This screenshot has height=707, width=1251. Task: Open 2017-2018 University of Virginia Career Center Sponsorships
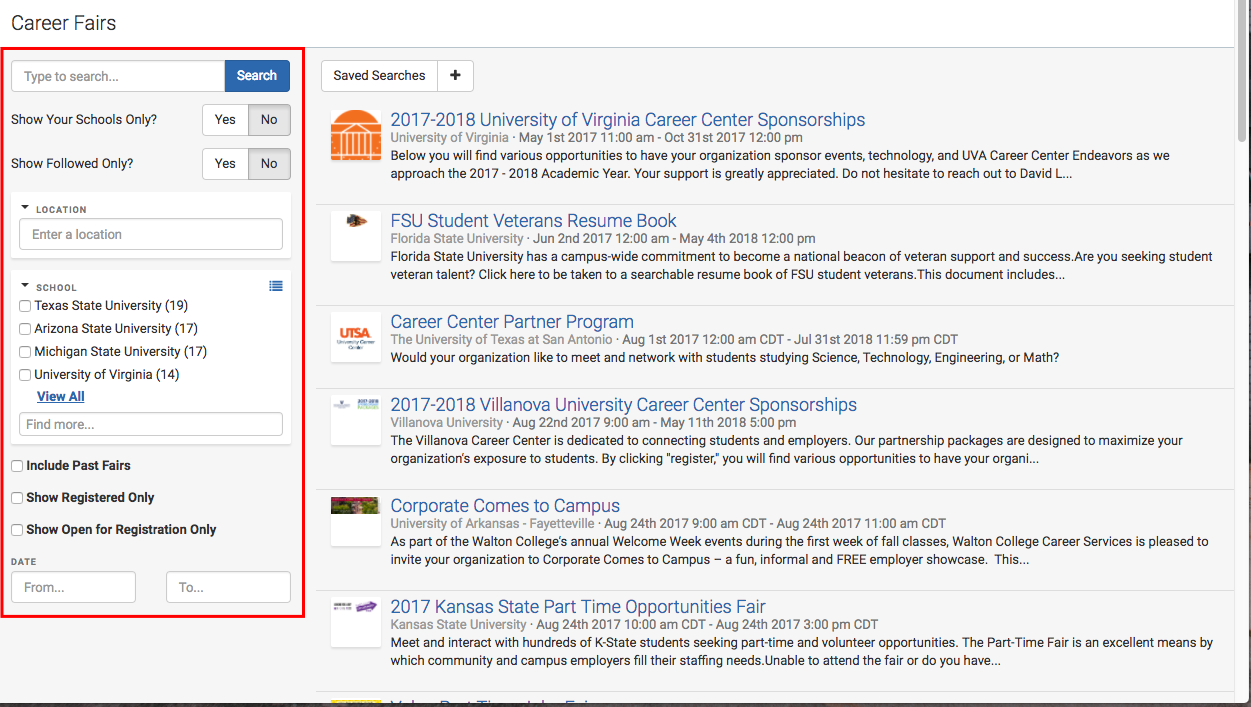(x=628, y=120)
